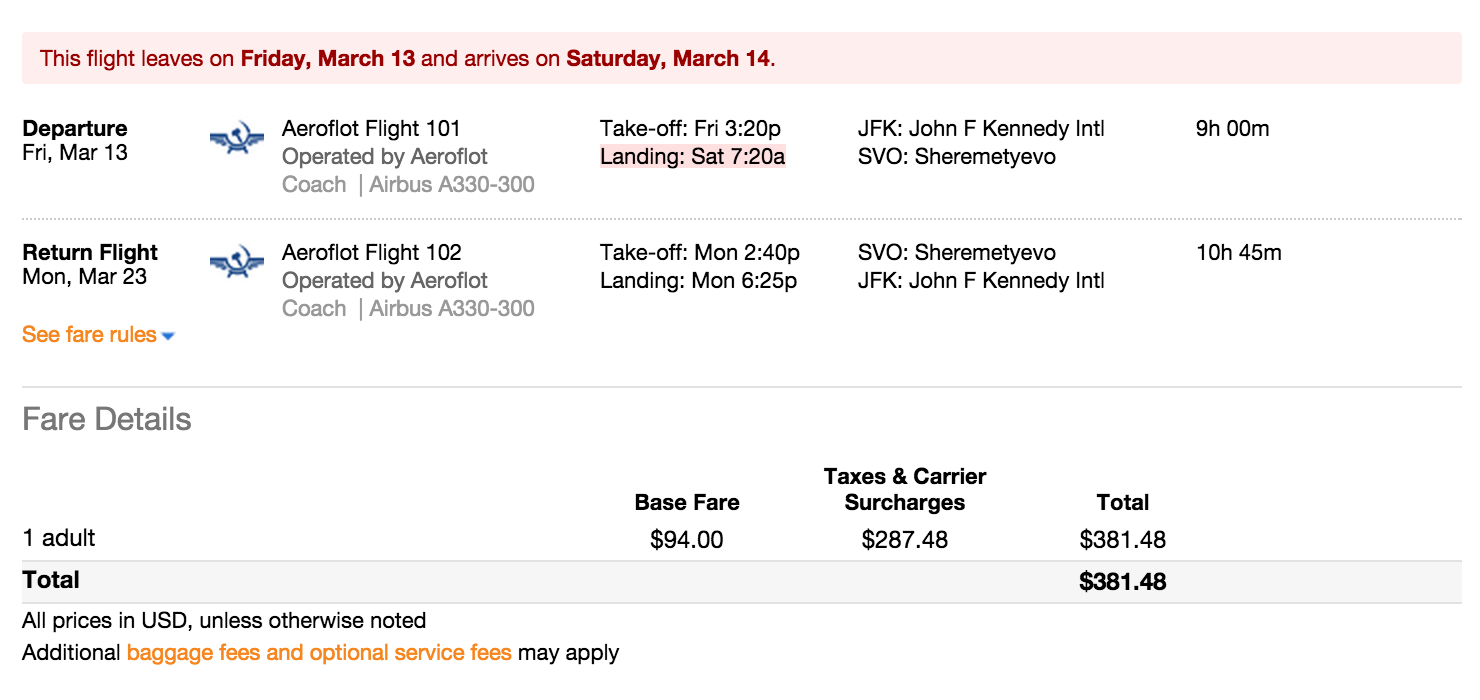Click the Base Fare amount $94.00
The image size is (1480, 700).
click(686, 541)
